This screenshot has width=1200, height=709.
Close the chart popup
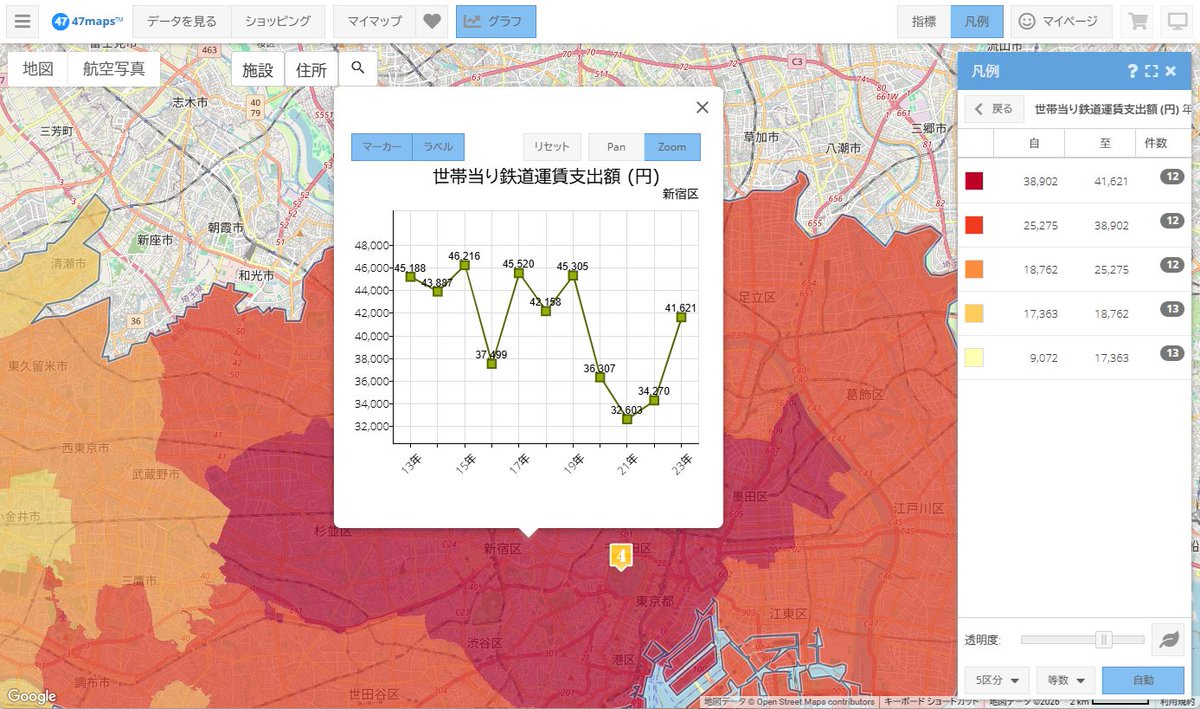pos(702,107)
